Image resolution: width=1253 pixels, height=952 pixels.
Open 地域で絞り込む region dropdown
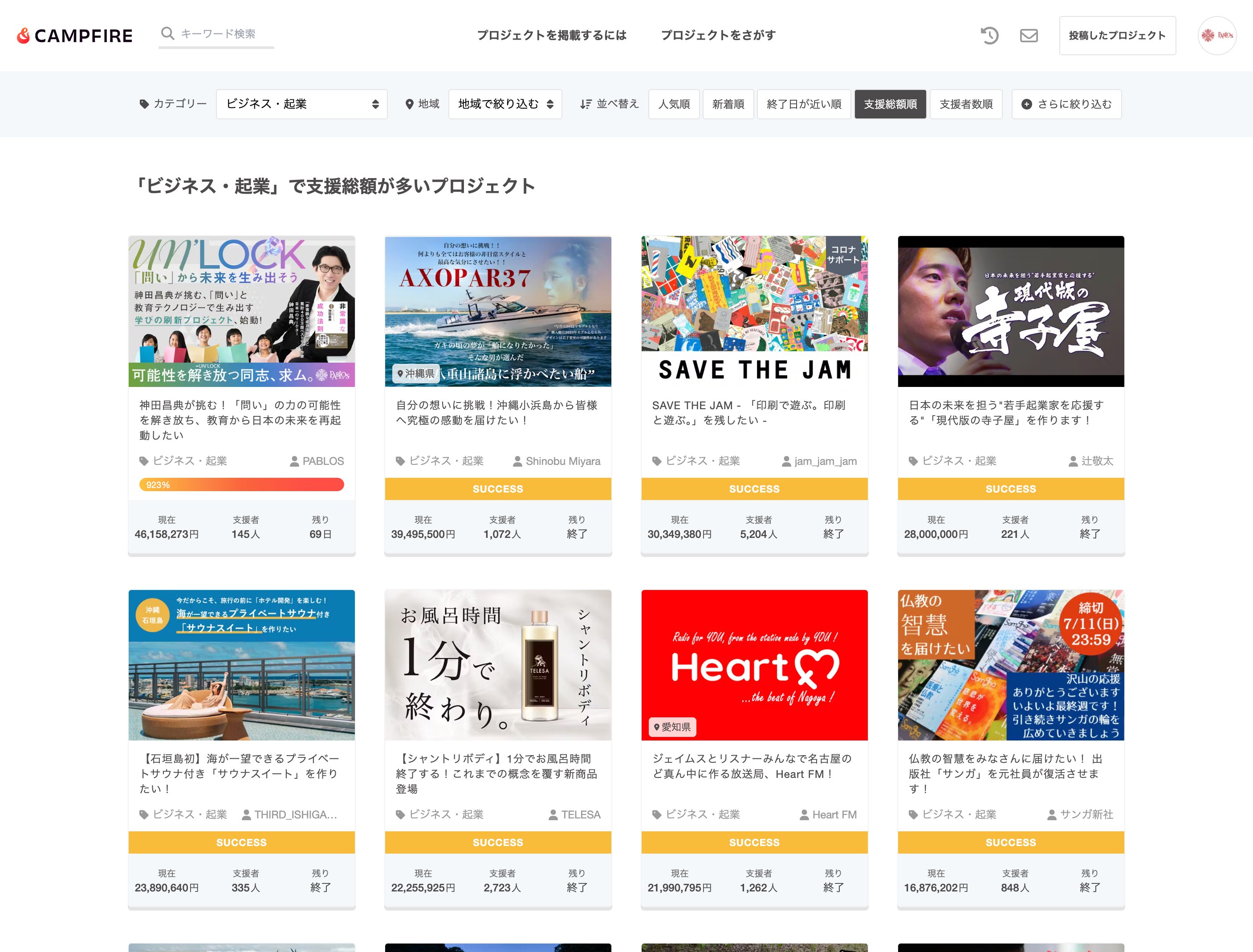(505, 104)
